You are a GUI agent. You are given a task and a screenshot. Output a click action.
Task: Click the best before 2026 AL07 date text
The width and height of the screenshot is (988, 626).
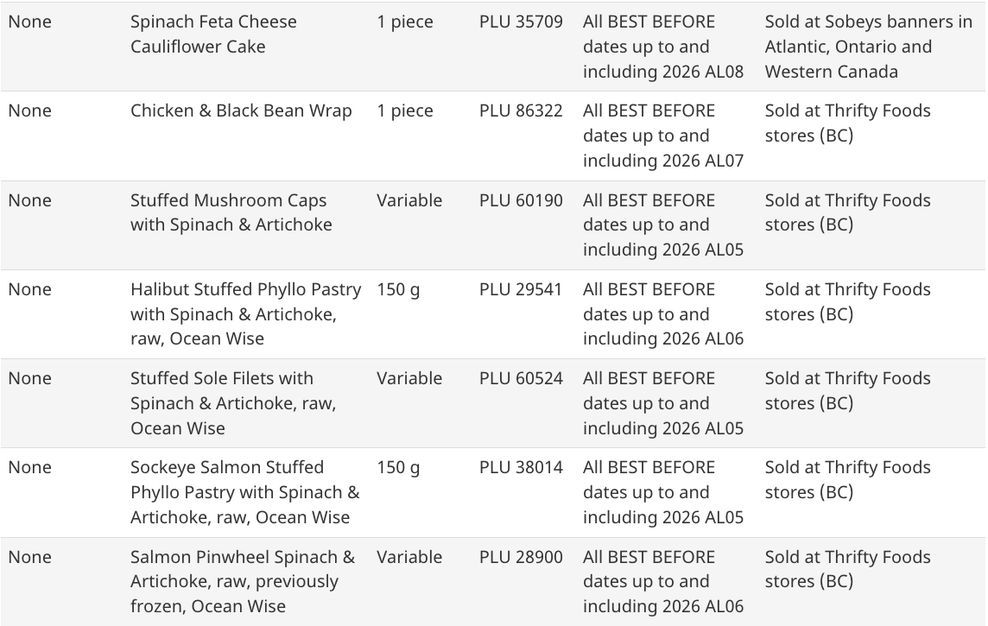(x=663, y=136)
